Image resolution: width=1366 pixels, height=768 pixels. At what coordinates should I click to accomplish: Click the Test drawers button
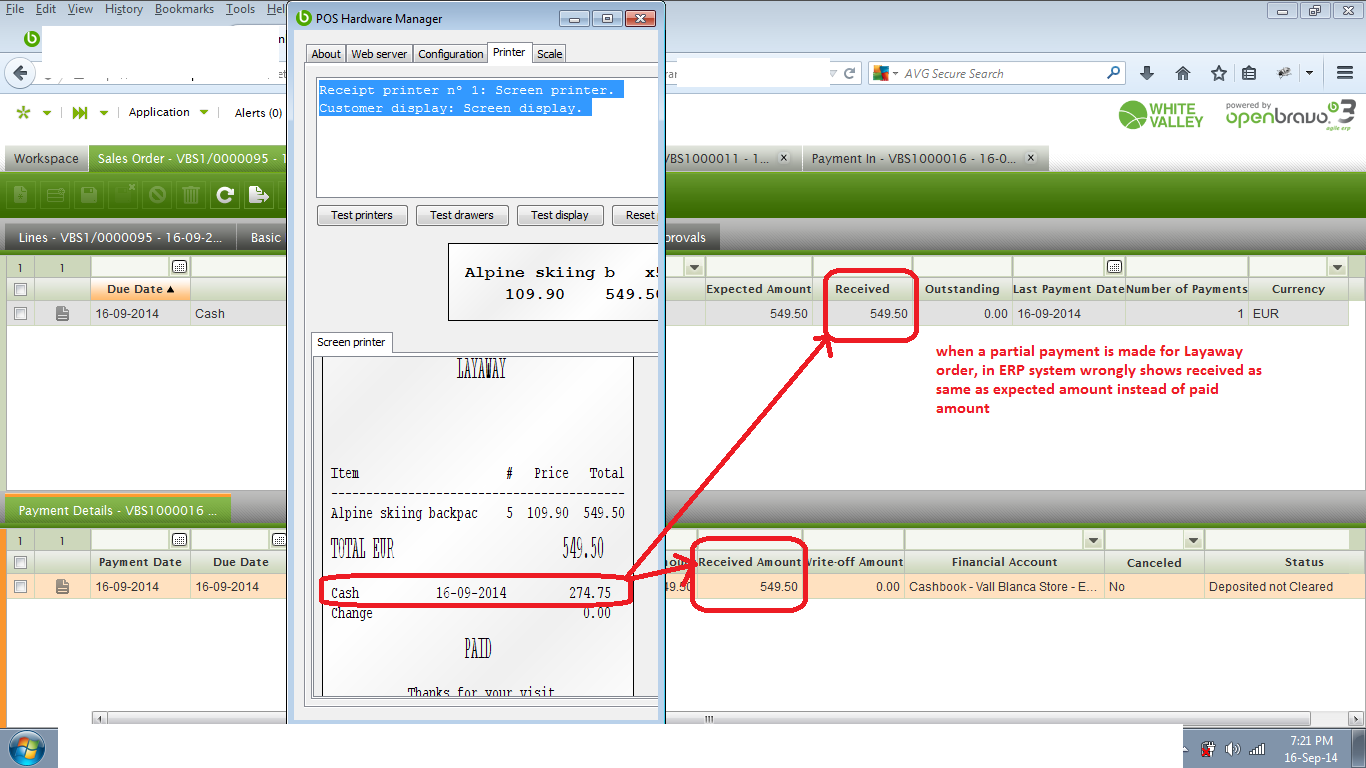462,215
